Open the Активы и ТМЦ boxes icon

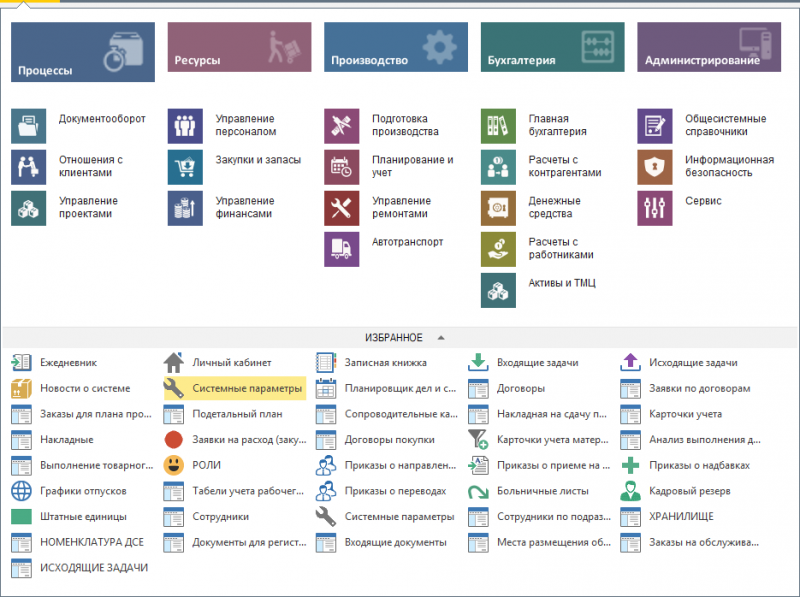pyautogui.click(x=498, y=290)
